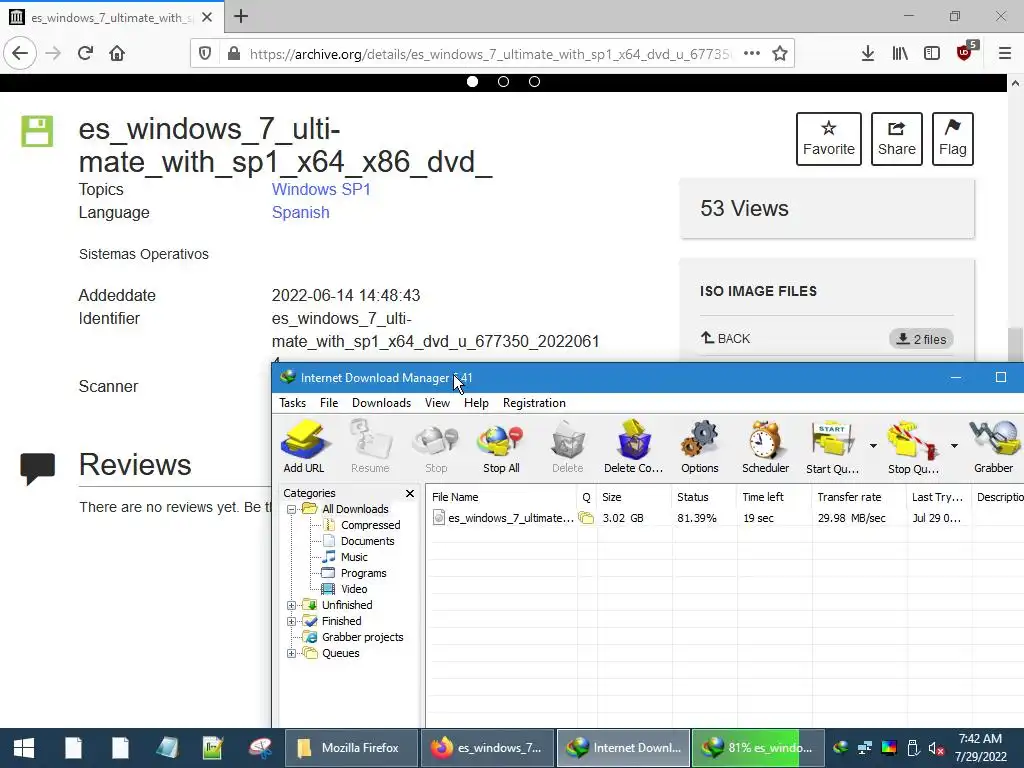
Task: Click the grayed Delete toolbar icon
Action: tap(568, 447)
